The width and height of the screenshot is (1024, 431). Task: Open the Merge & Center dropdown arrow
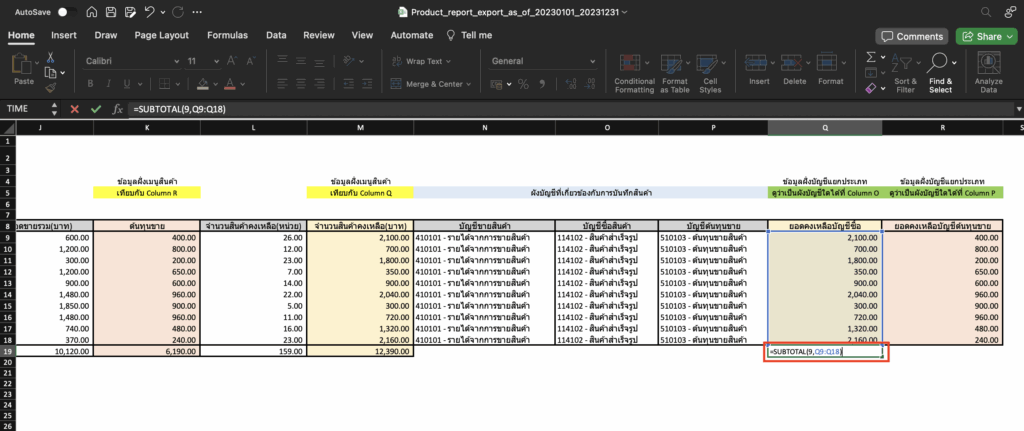click(470, 85)
